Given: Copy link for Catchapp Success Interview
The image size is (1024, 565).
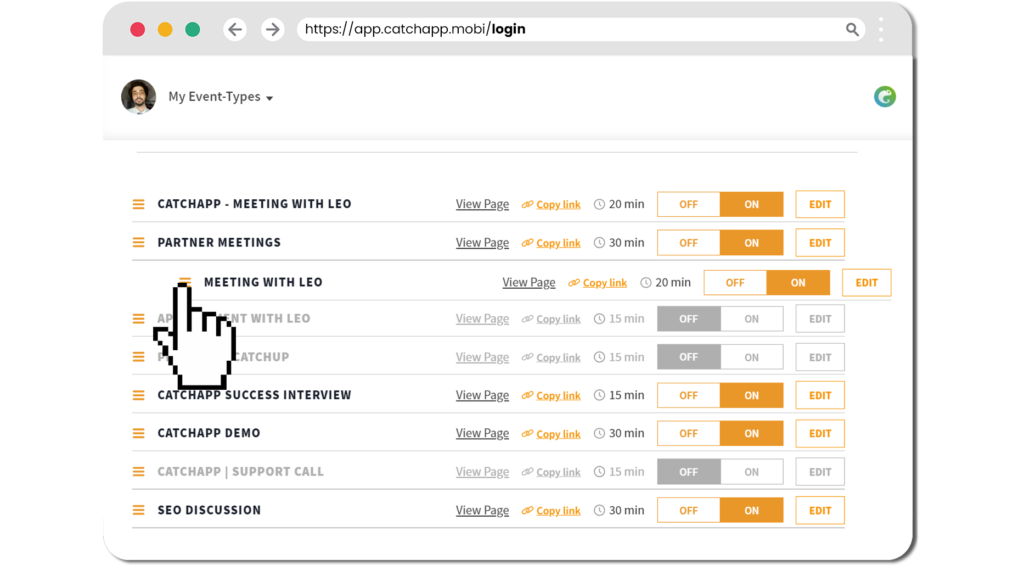Looking at the screenshot, I should (x=558, y=396).
